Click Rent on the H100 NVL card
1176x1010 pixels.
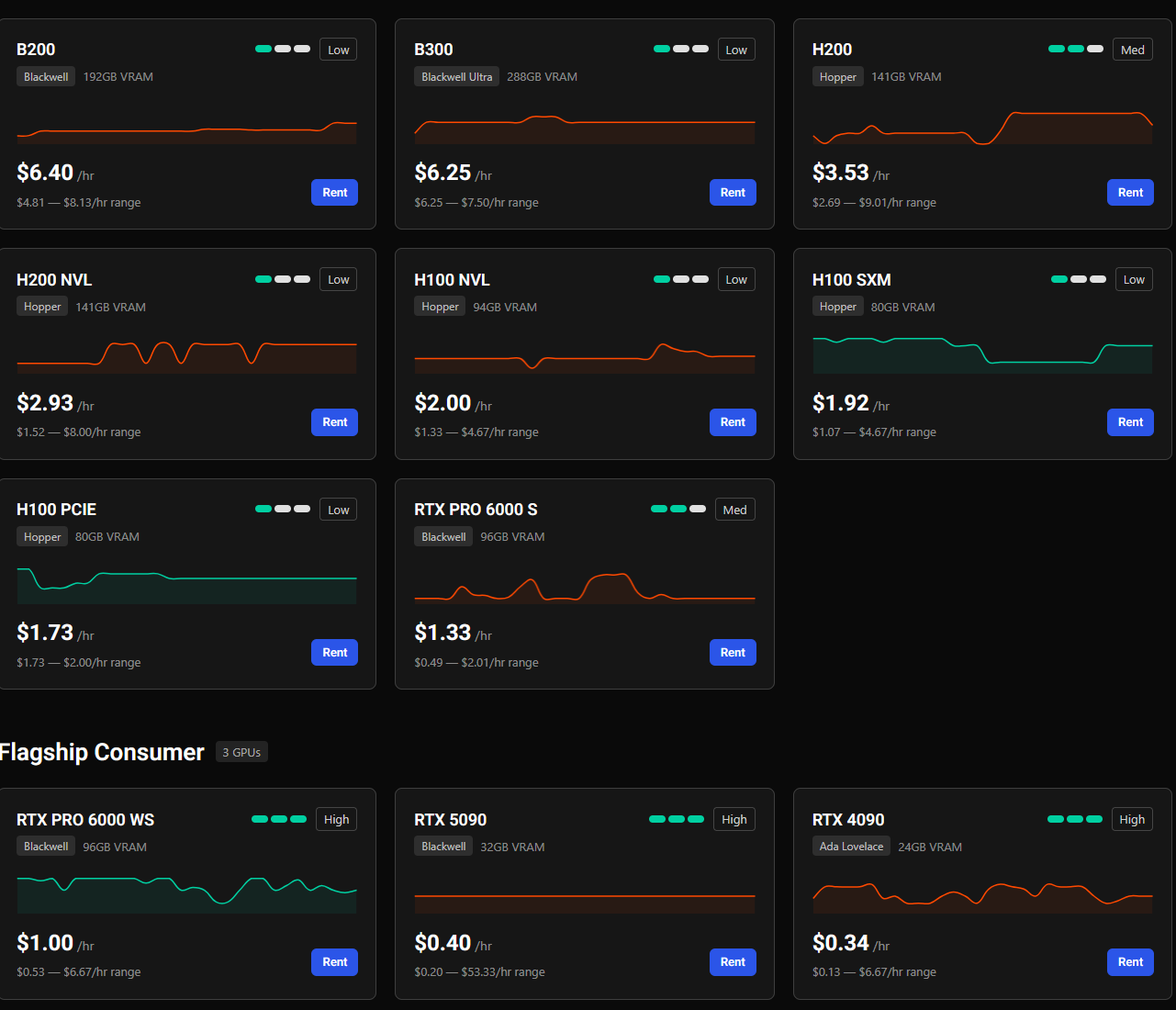coord(733,422)
